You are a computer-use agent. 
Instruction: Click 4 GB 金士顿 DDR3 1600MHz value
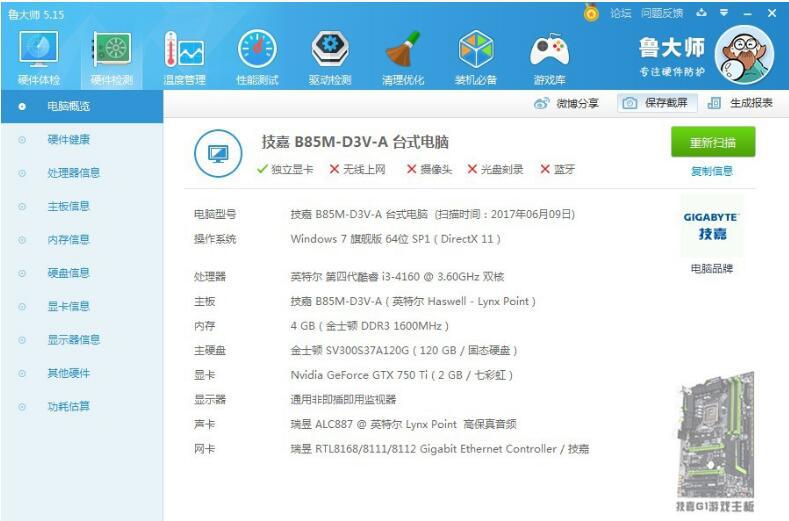pyautogui.click(x=369, y=326)
